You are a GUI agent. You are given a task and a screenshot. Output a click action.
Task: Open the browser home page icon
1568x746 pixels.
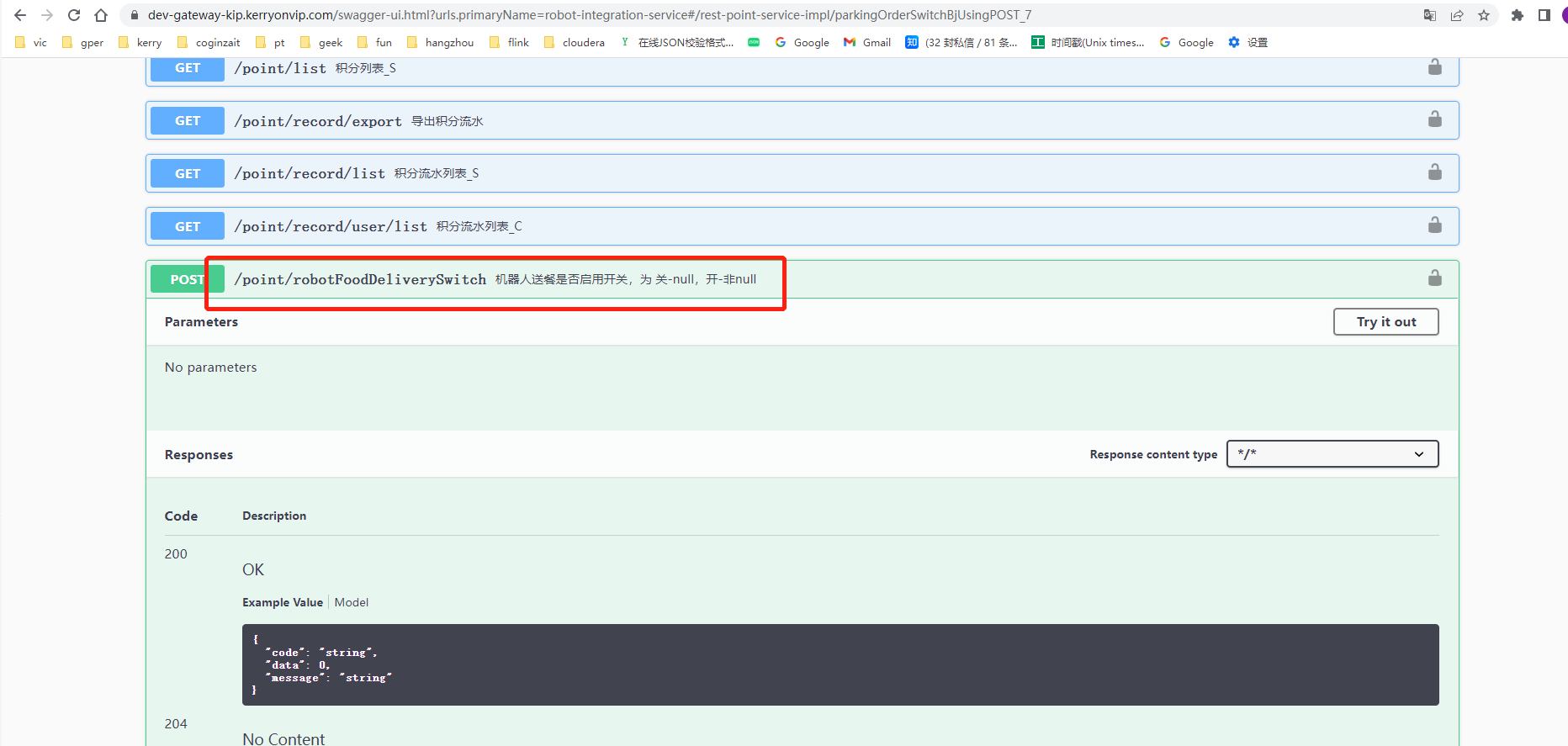[x=101, y=15]
